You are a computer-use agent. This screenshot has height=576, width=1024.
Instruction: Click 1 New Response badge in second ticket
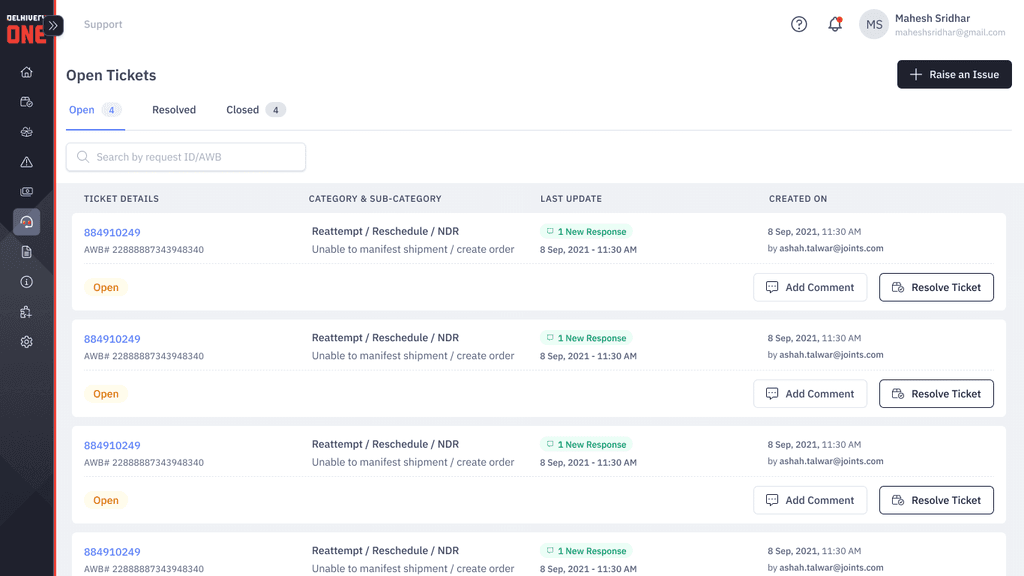(x=586, y=338)
